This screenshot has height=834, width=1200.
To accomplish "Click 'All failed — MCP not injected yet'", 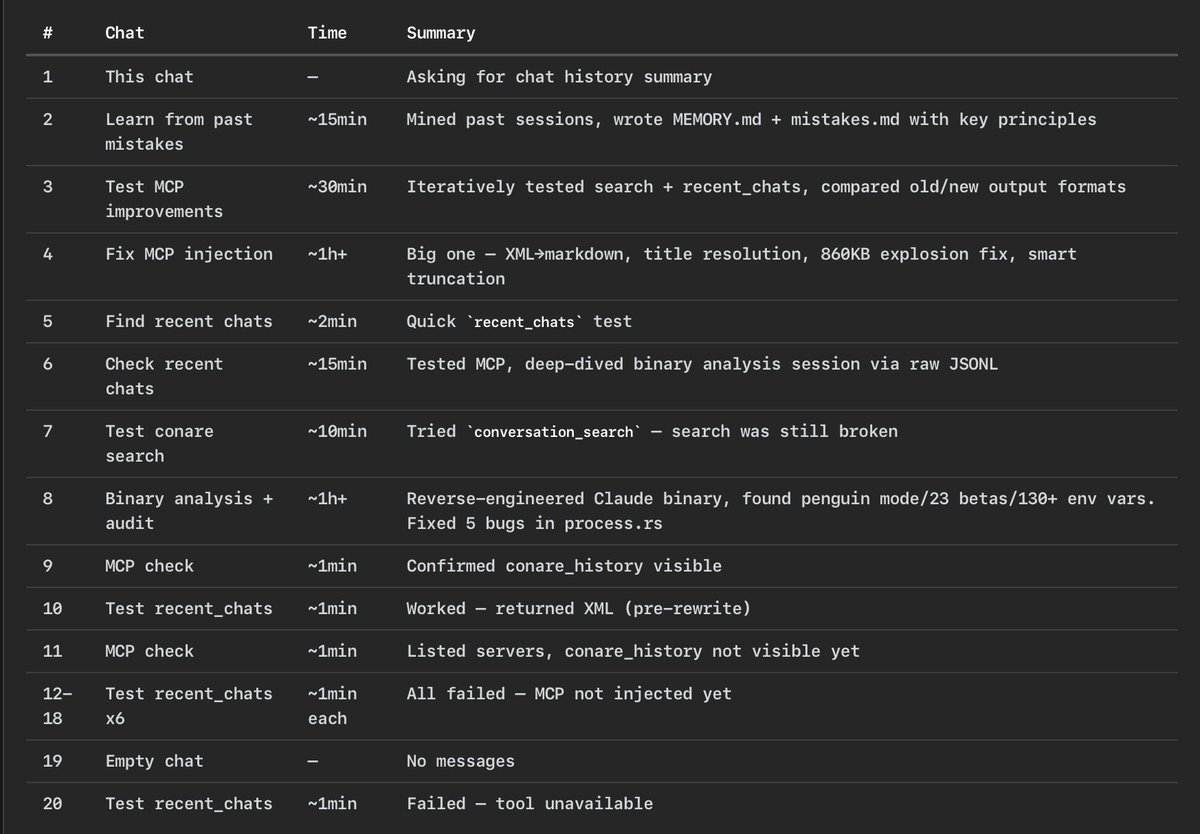I will point(569,694).
